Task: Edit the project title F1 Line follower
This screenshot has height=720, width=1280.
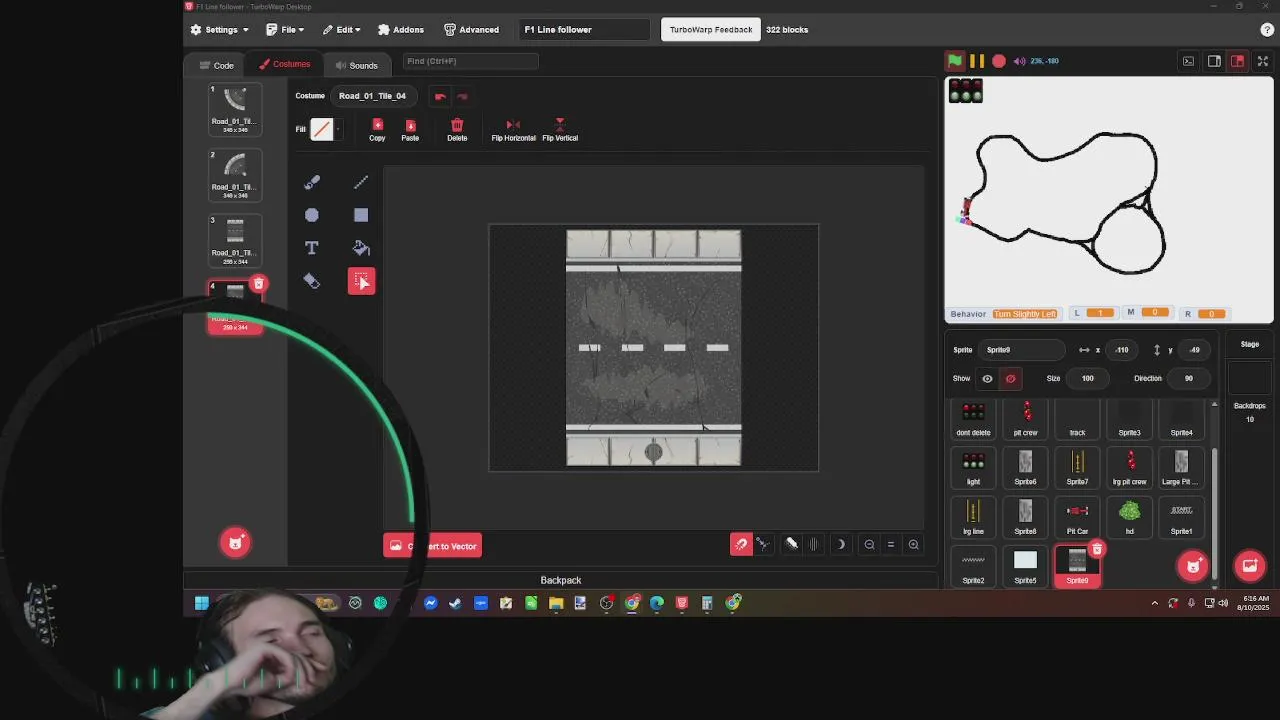Action: tap(585, 30)
